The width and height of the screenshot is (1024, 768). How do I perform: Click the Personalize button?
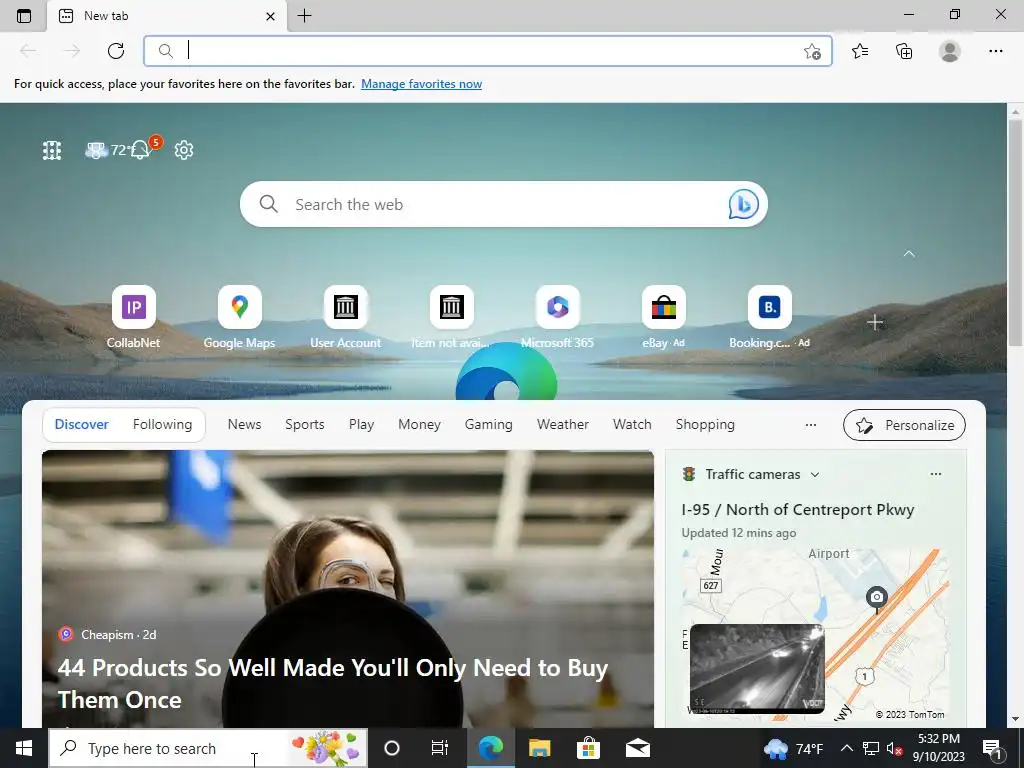(904, 425)
